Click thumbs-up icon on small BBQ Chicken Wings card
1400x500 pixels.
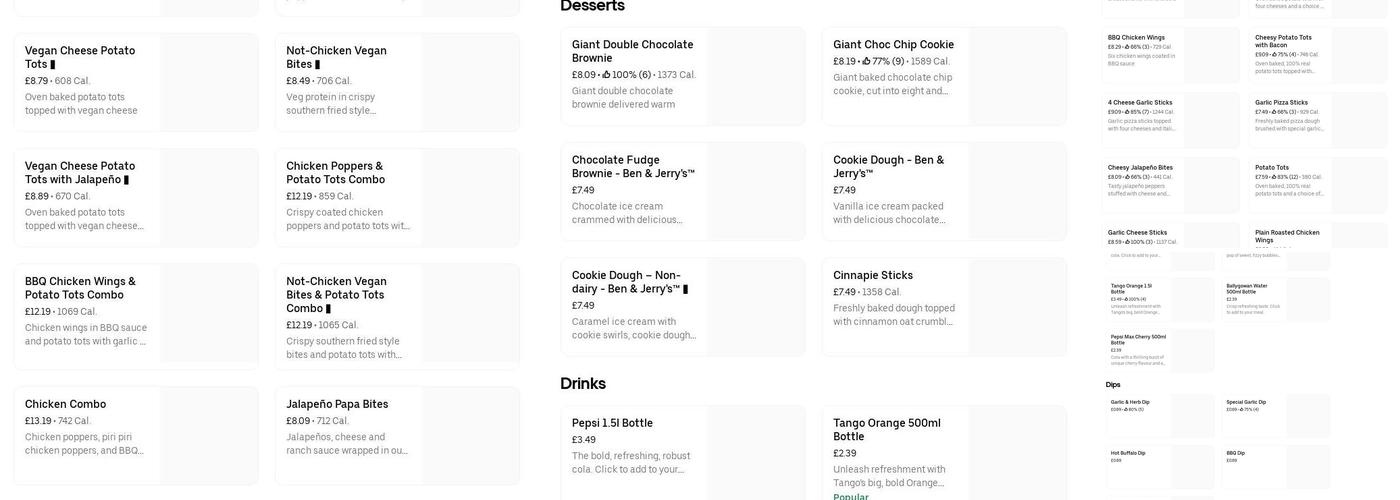tap(1127, 47)
